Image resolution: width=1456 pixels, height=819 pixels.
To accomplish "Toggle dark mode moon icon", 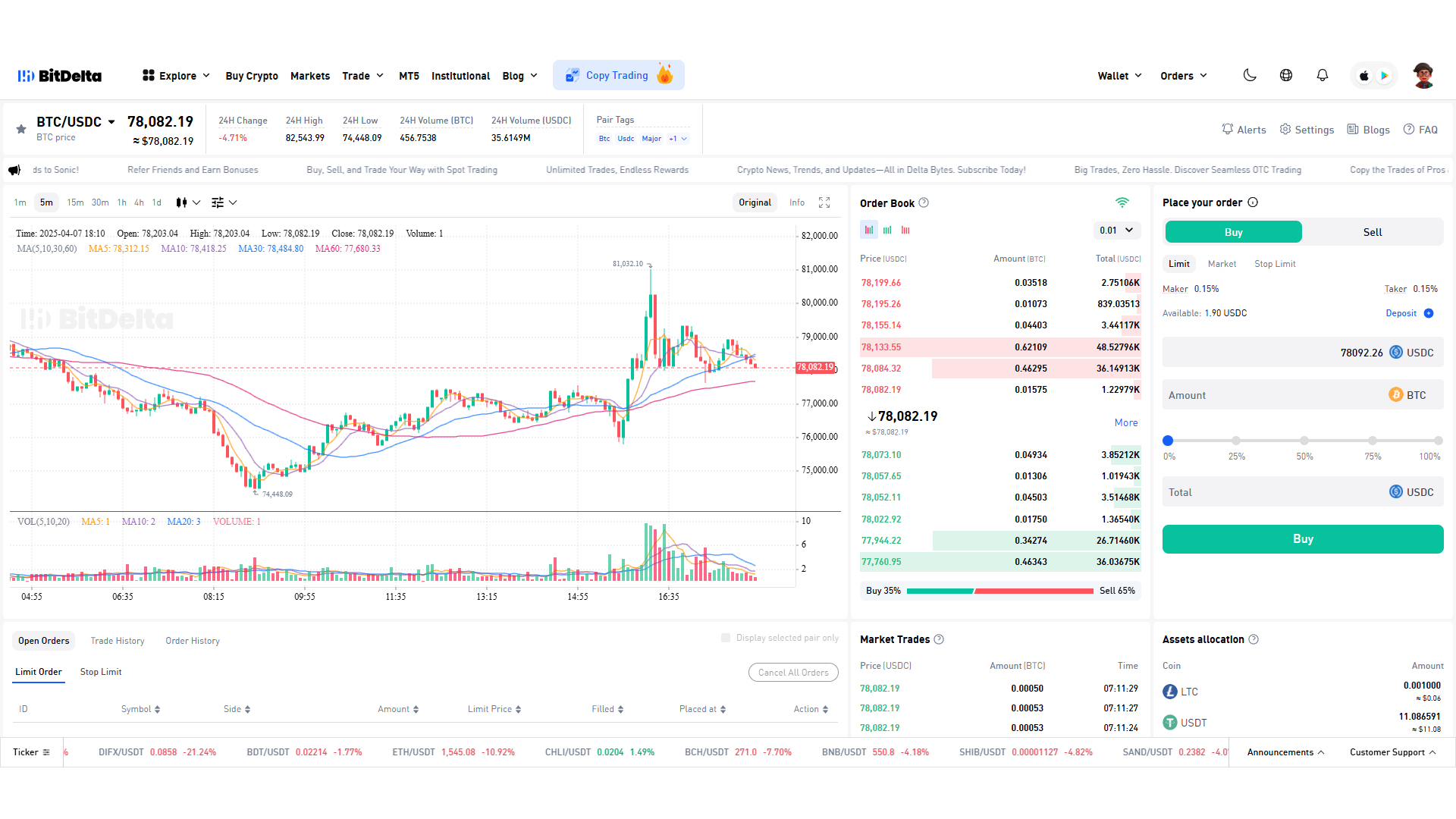I will [1250, 75].
